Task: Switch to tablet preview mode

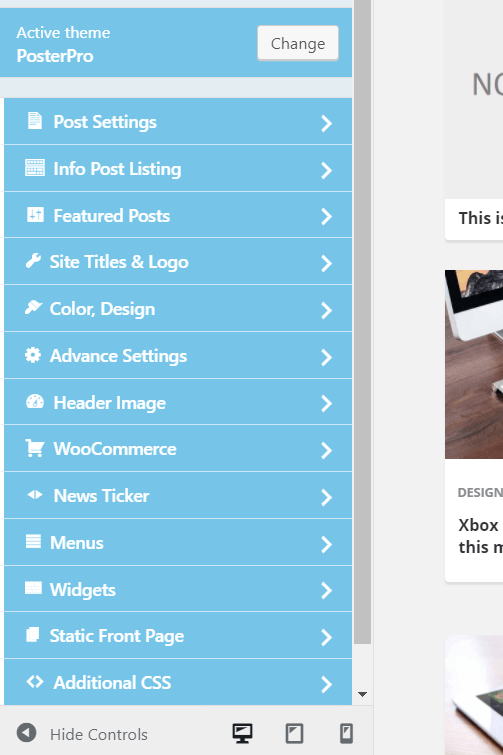Action: click(294, 733)
